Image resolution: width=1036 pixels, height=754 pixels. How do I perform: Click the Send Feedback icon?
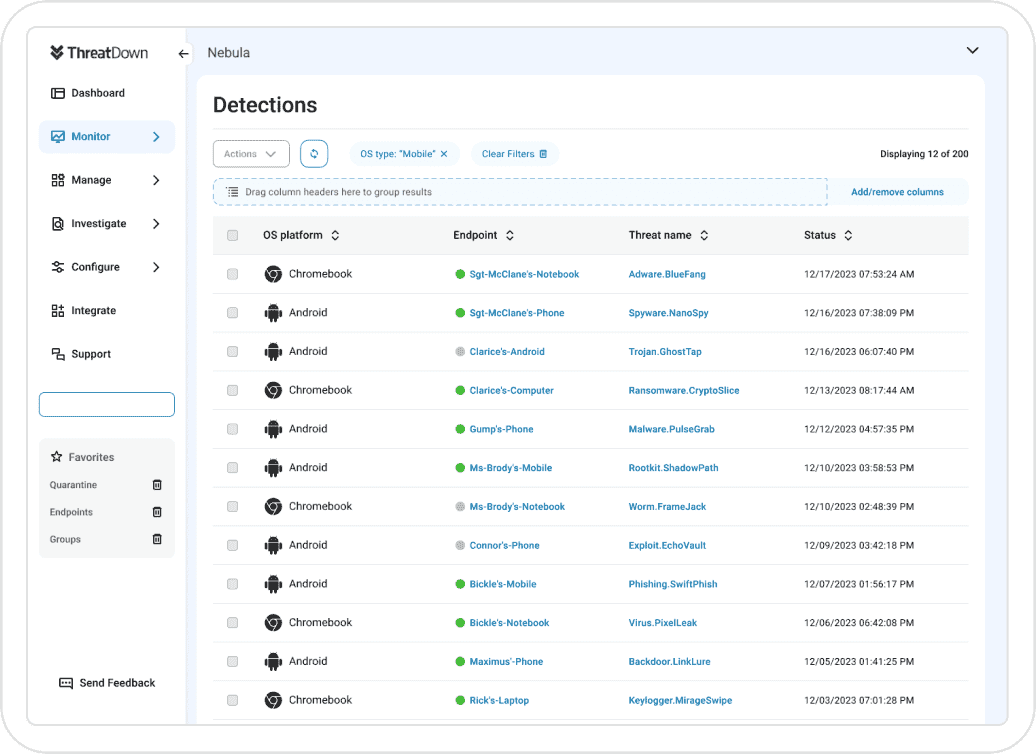point(66,683)
